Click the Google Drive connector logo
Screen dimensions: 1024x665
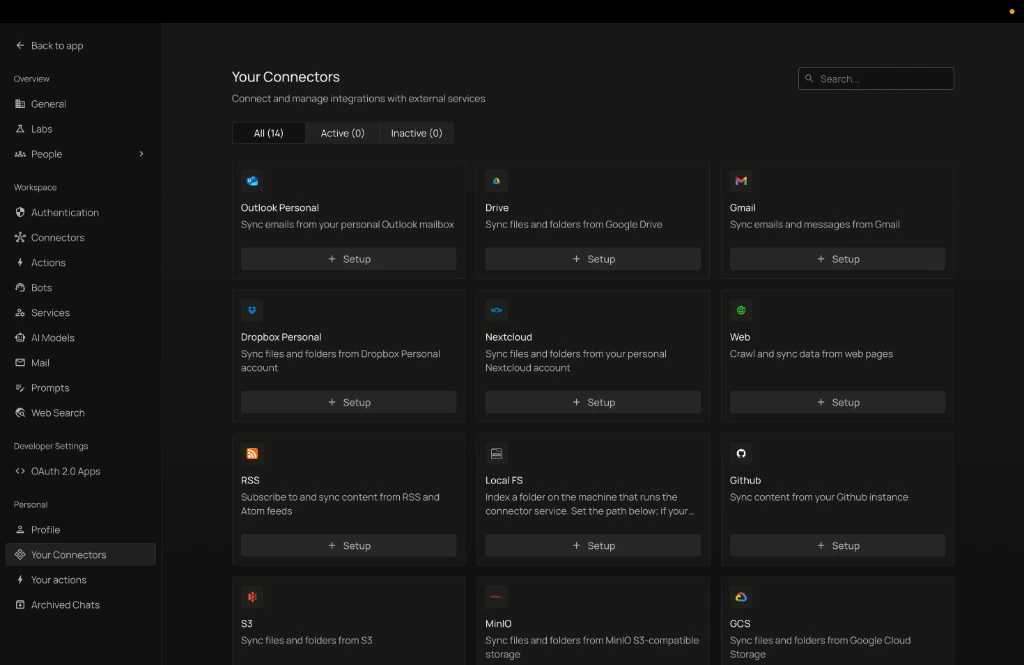tap(496, 181)
